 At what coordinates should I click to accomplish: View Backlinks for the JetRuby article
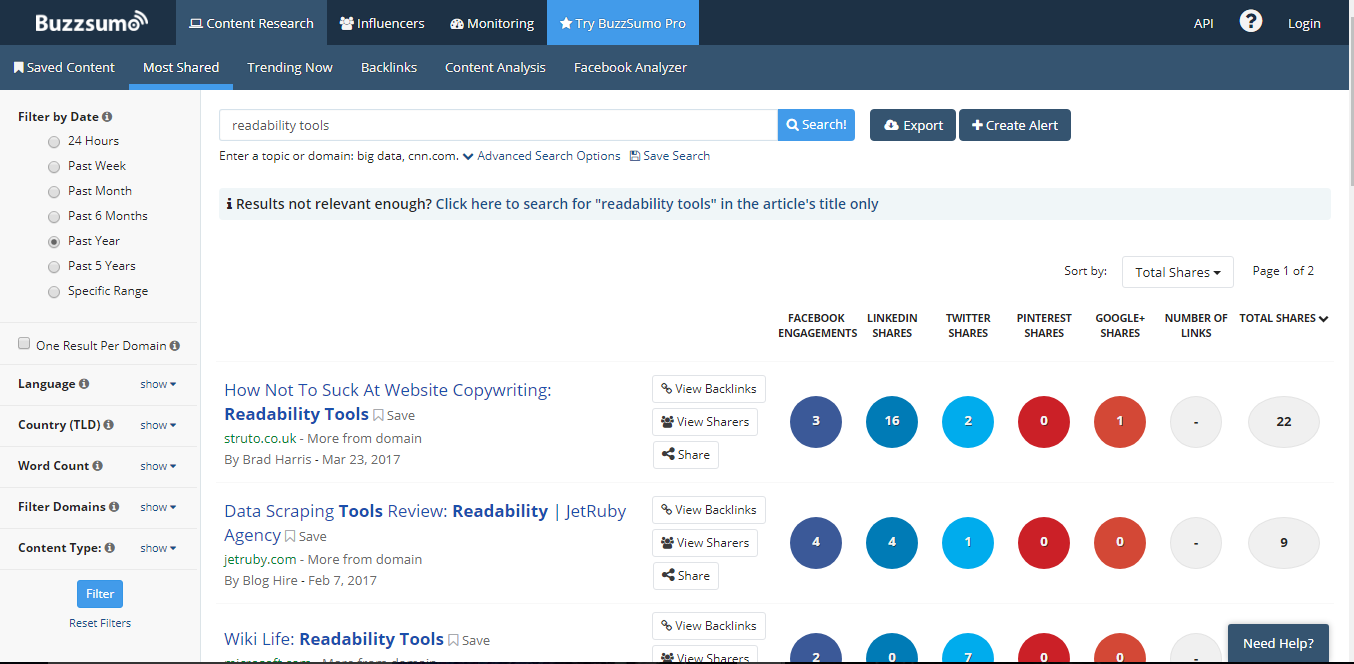click(x=709, y=510)
